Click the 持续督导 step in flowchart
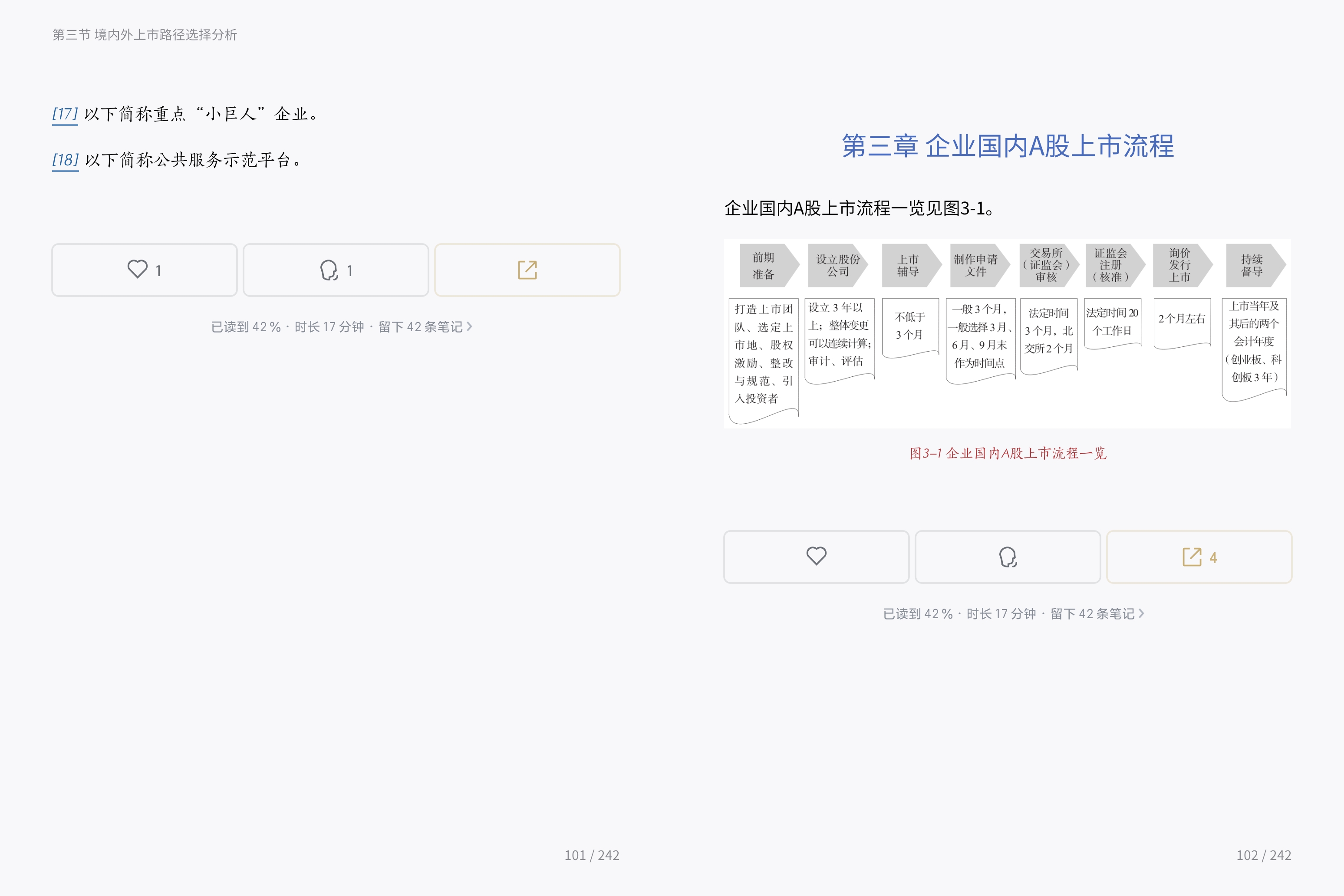Screen dimensions: 1344x896 (x=1252, y=266)
